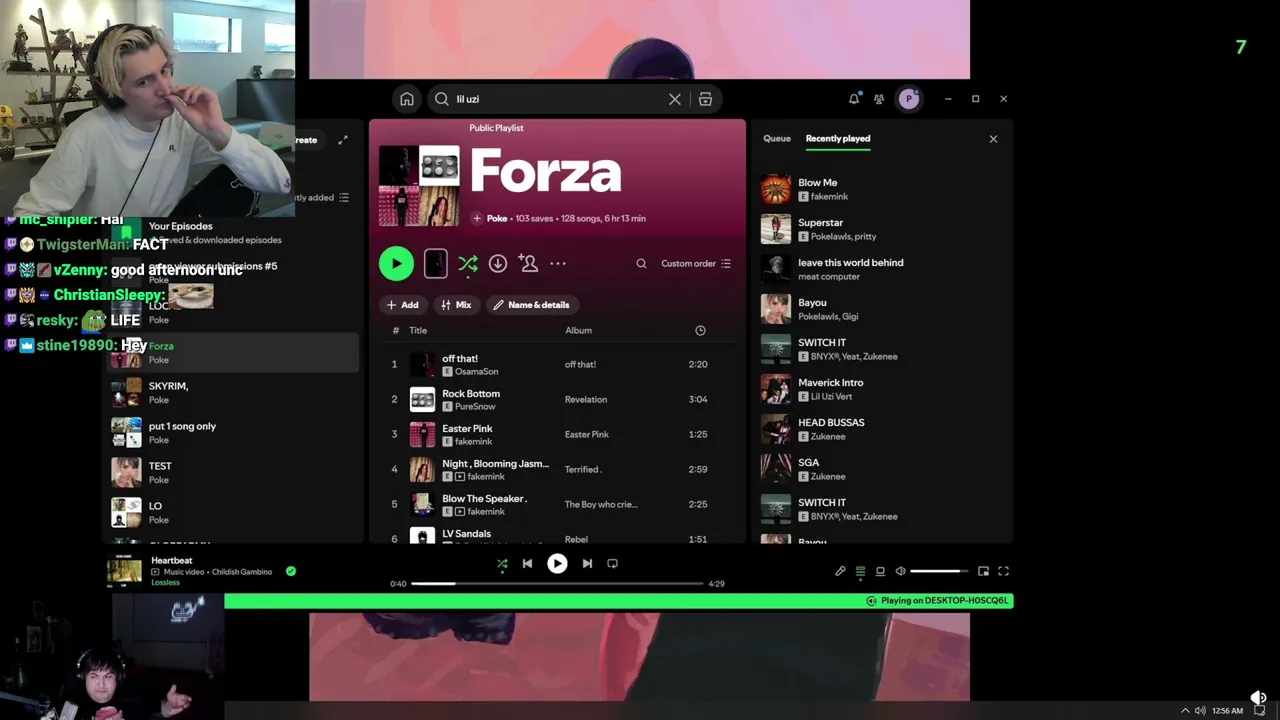Sort tracks by the Title column header
The height and width of the screenshot is (720, 1280).
tap(418, 330)
